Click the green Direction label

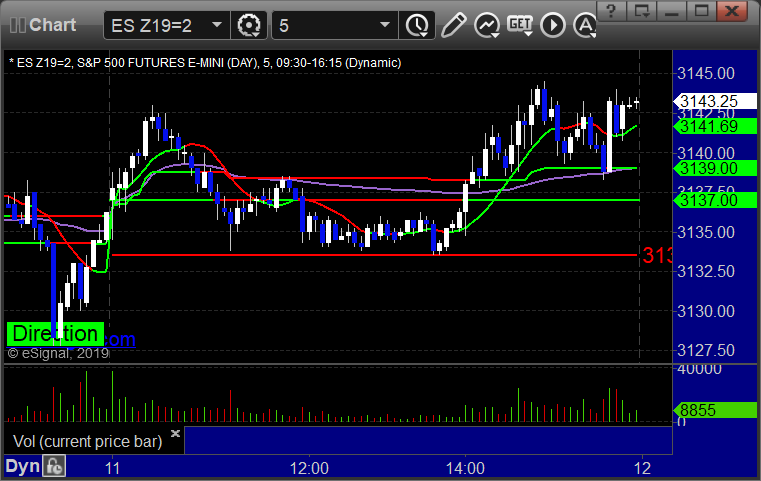pos(55,334)
